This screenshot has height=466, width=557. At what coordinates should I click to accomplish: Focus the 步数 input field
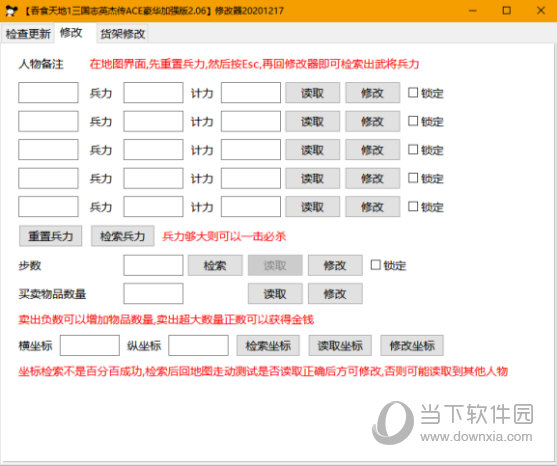click(x=153, y=265)
